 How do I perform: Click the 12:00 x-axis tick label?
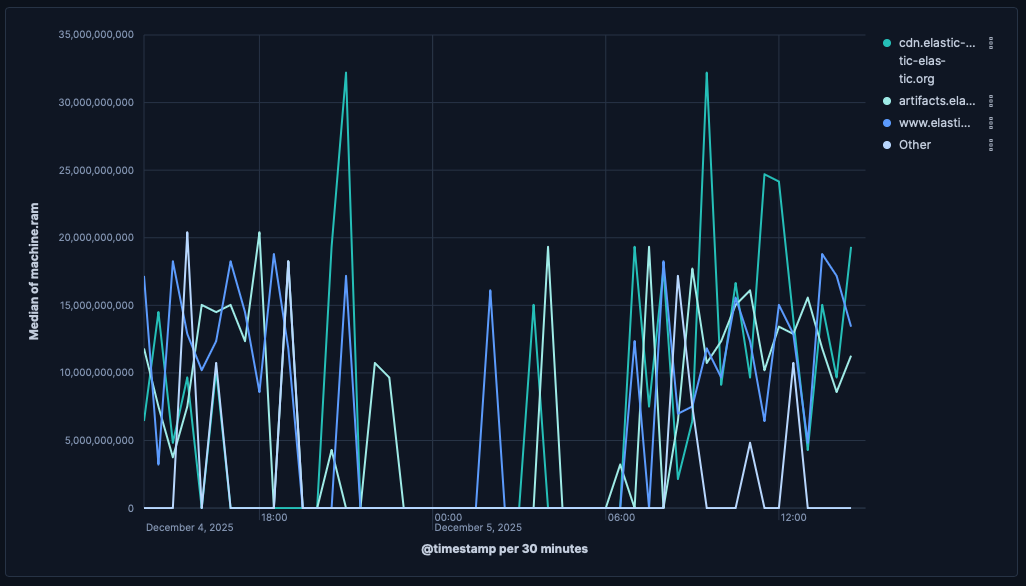pos(793,517)
